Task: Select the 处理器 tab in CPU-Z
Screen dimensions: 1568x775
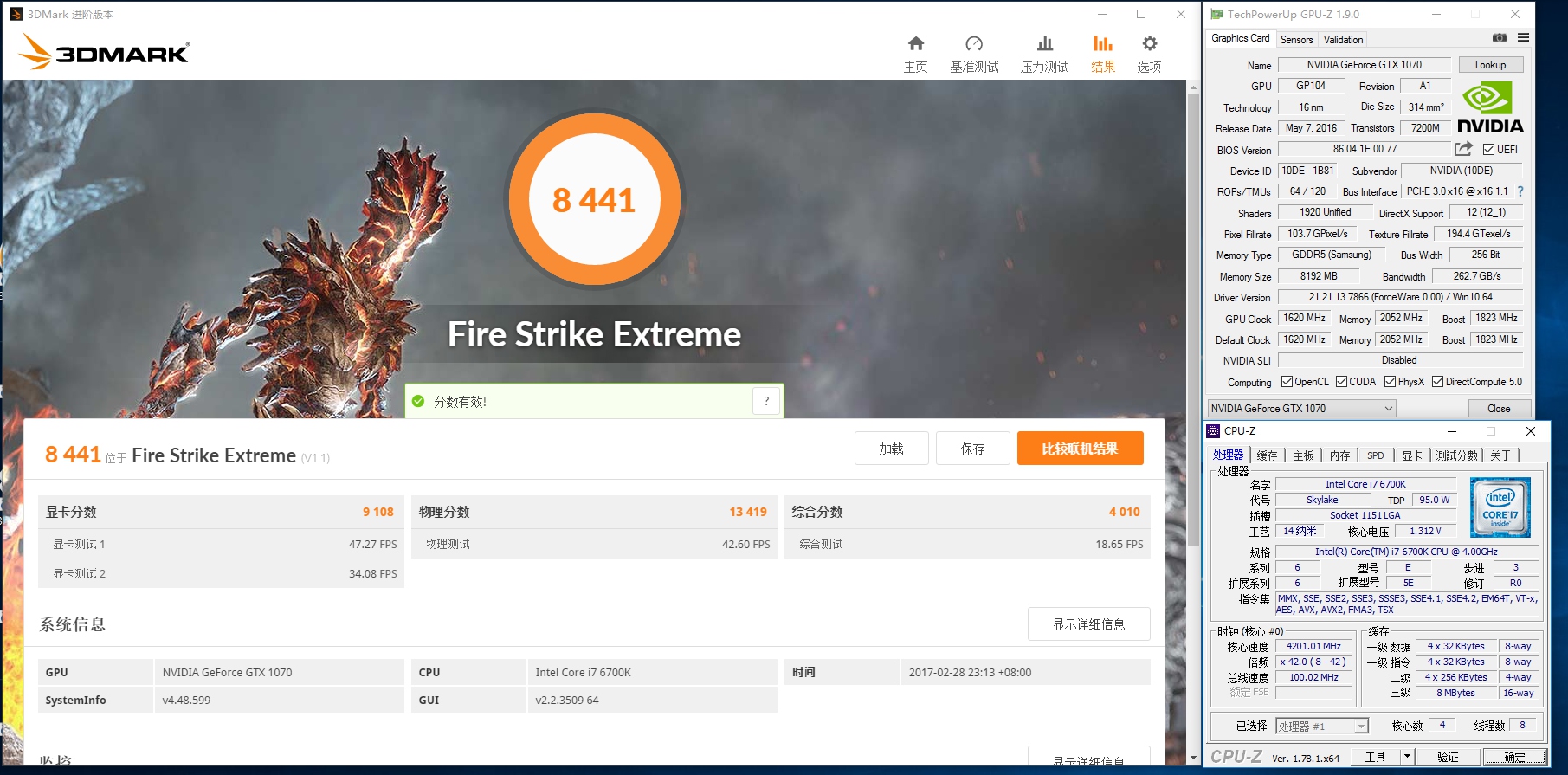Action: (1228, 455)
